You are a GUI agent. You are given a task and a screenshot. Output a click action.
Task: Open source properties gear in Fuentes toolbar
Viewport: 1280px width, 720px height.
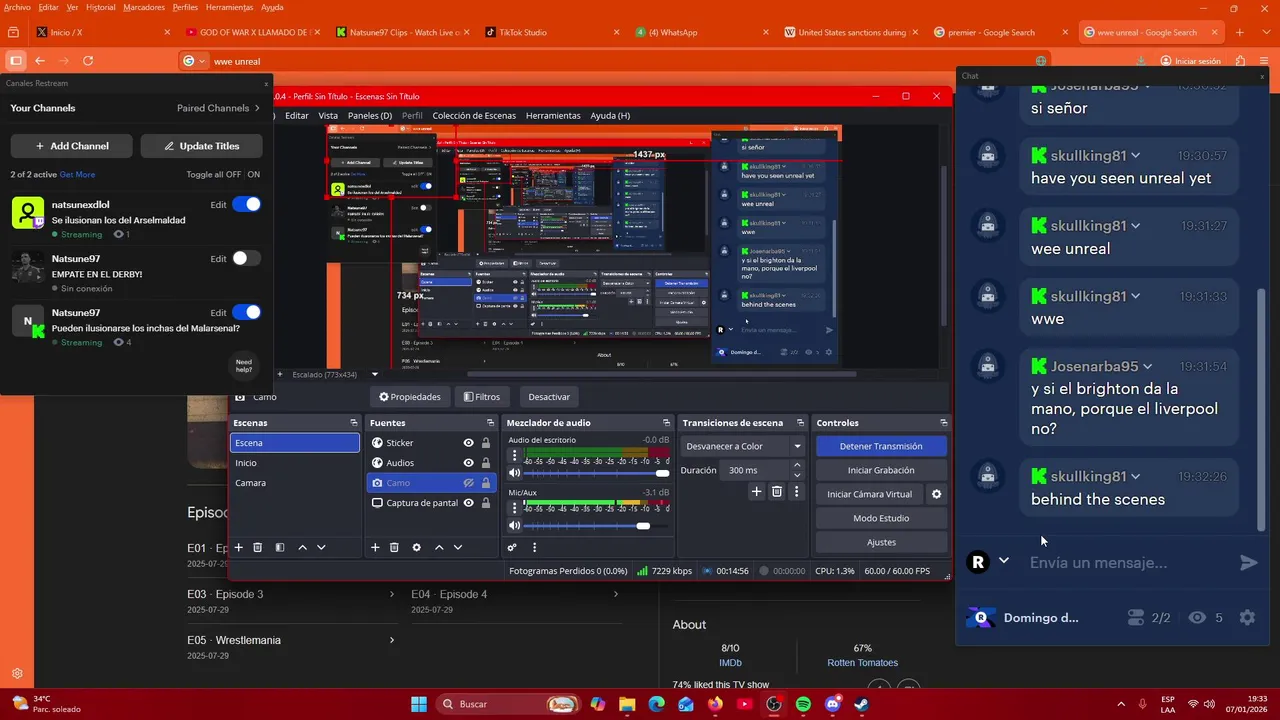coord(416,547)
